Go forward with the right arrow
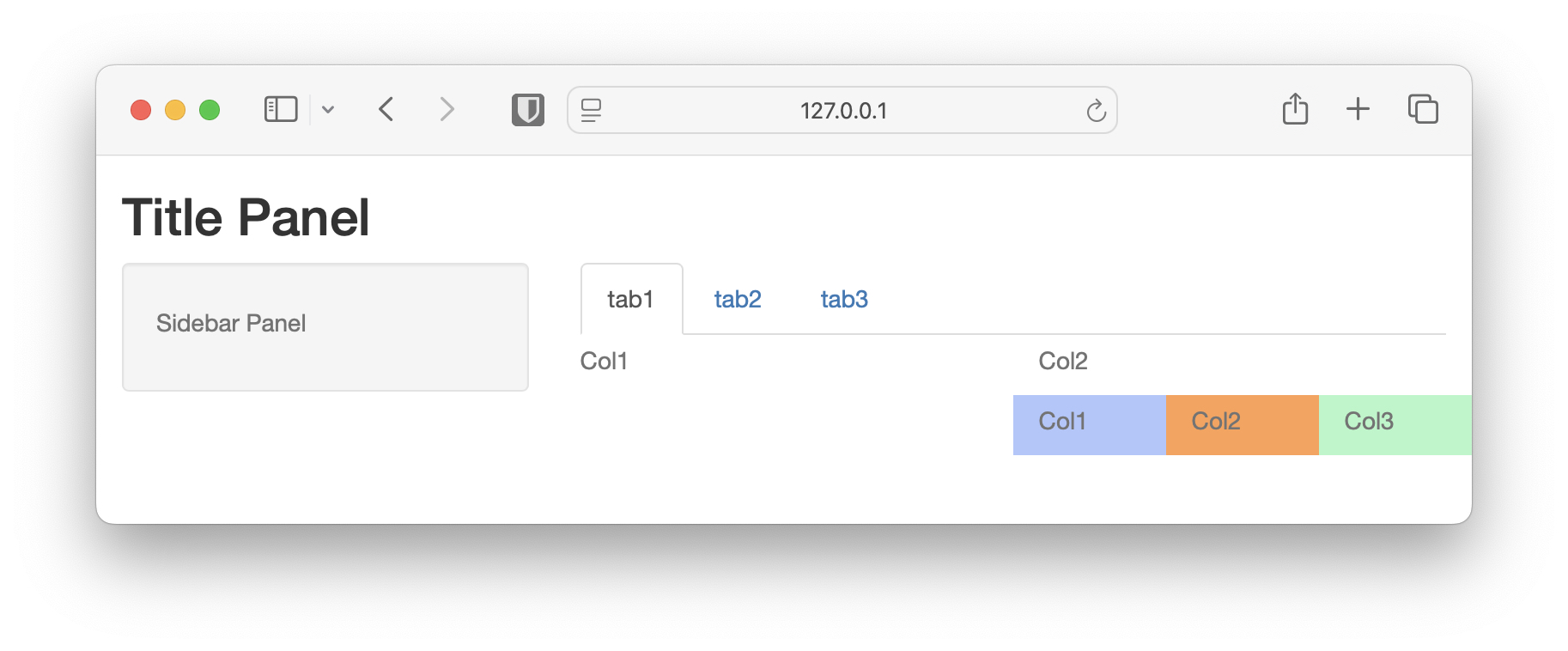Viewport: 1568px width, 651px height. click(x=447, y=109)
